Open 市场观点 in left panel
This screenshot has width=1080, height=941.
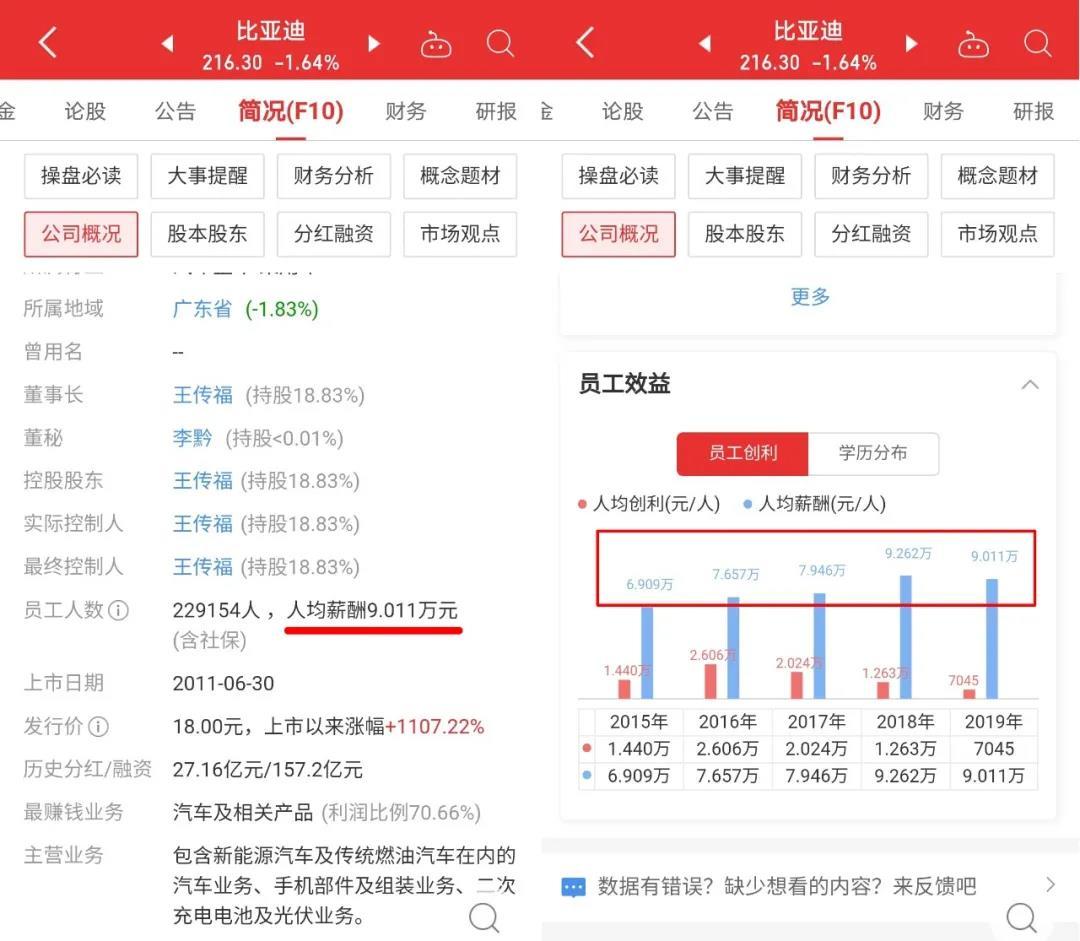460,234
